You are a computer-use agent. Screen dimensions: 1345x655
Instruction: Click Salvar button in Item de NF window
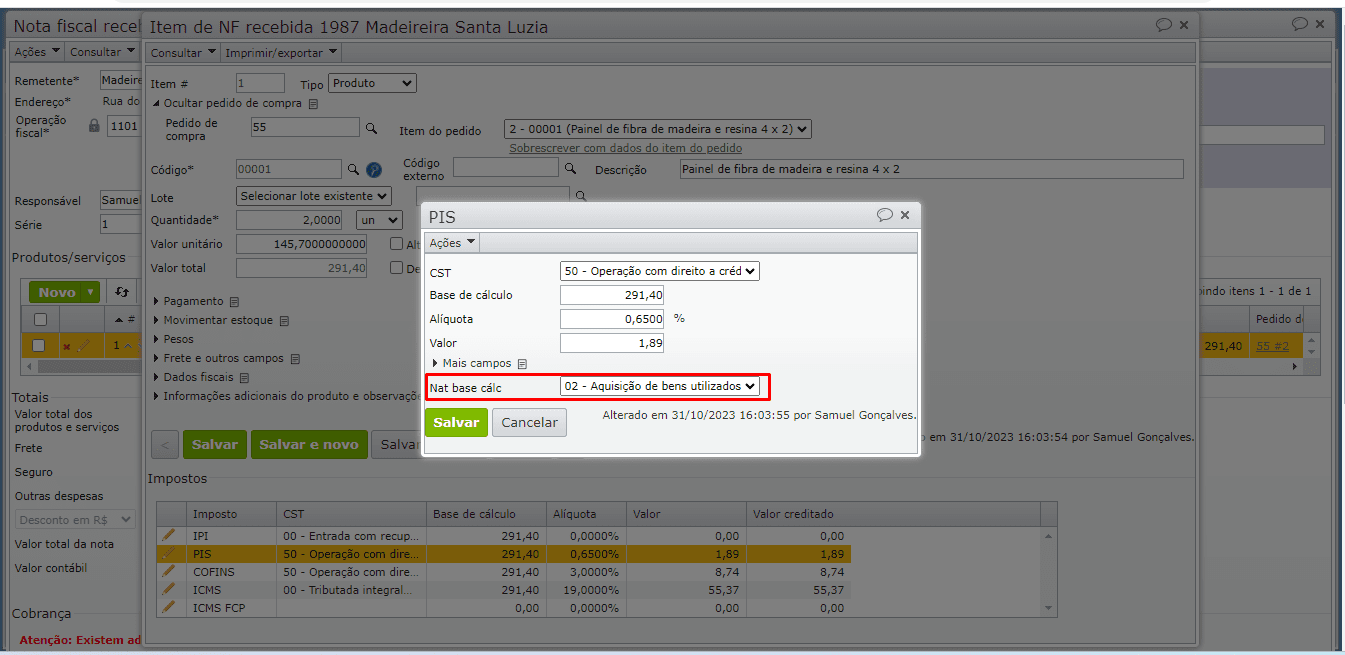coord(215,445)
